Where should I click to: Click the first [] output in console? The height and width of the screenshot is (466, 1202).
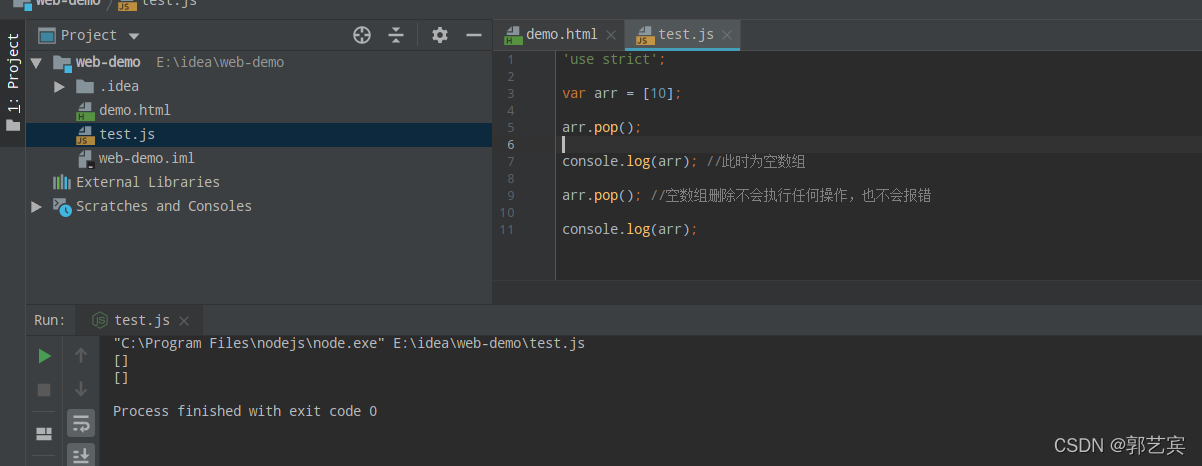pyautogui.click(x=121, y=360)
